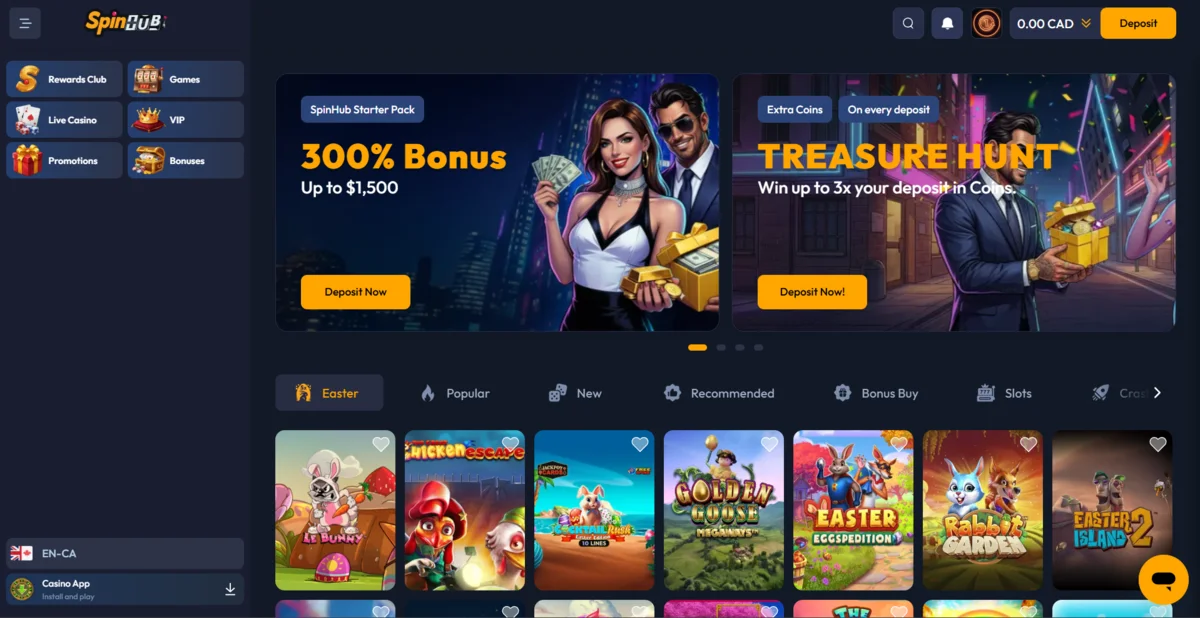This screenshot has width=1200, height=618.
Task: Open the notifications bell
Action: pyautogui.click(x=947, y=23)
